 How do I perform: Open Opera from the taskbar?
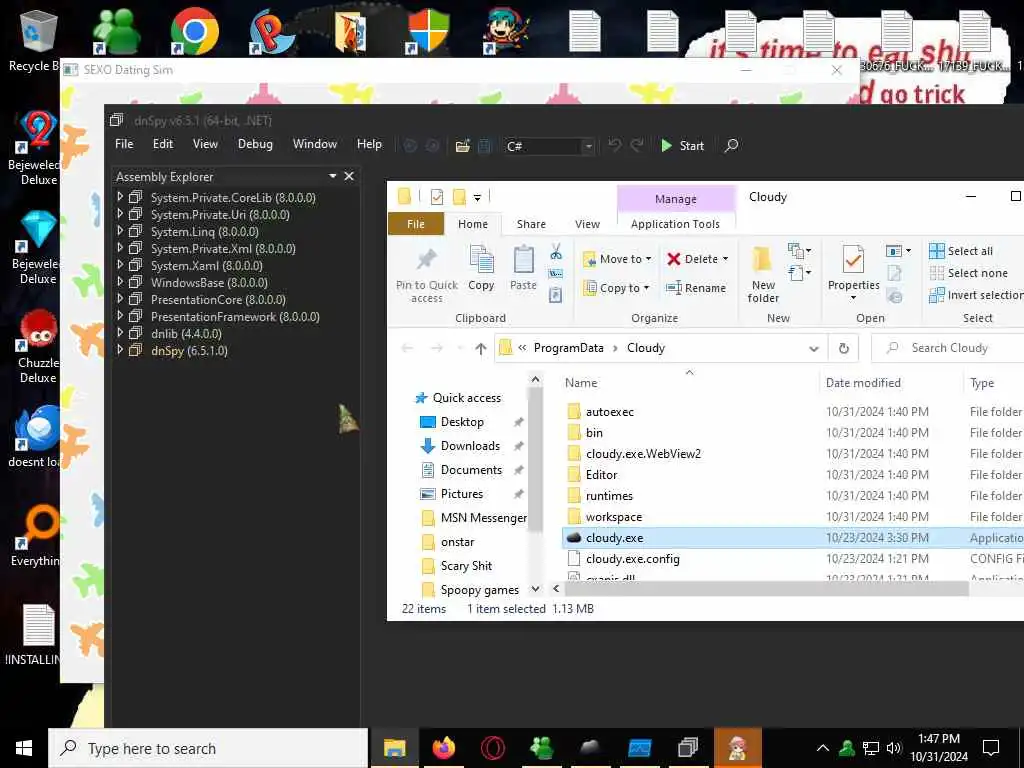[x=492, y=748]
